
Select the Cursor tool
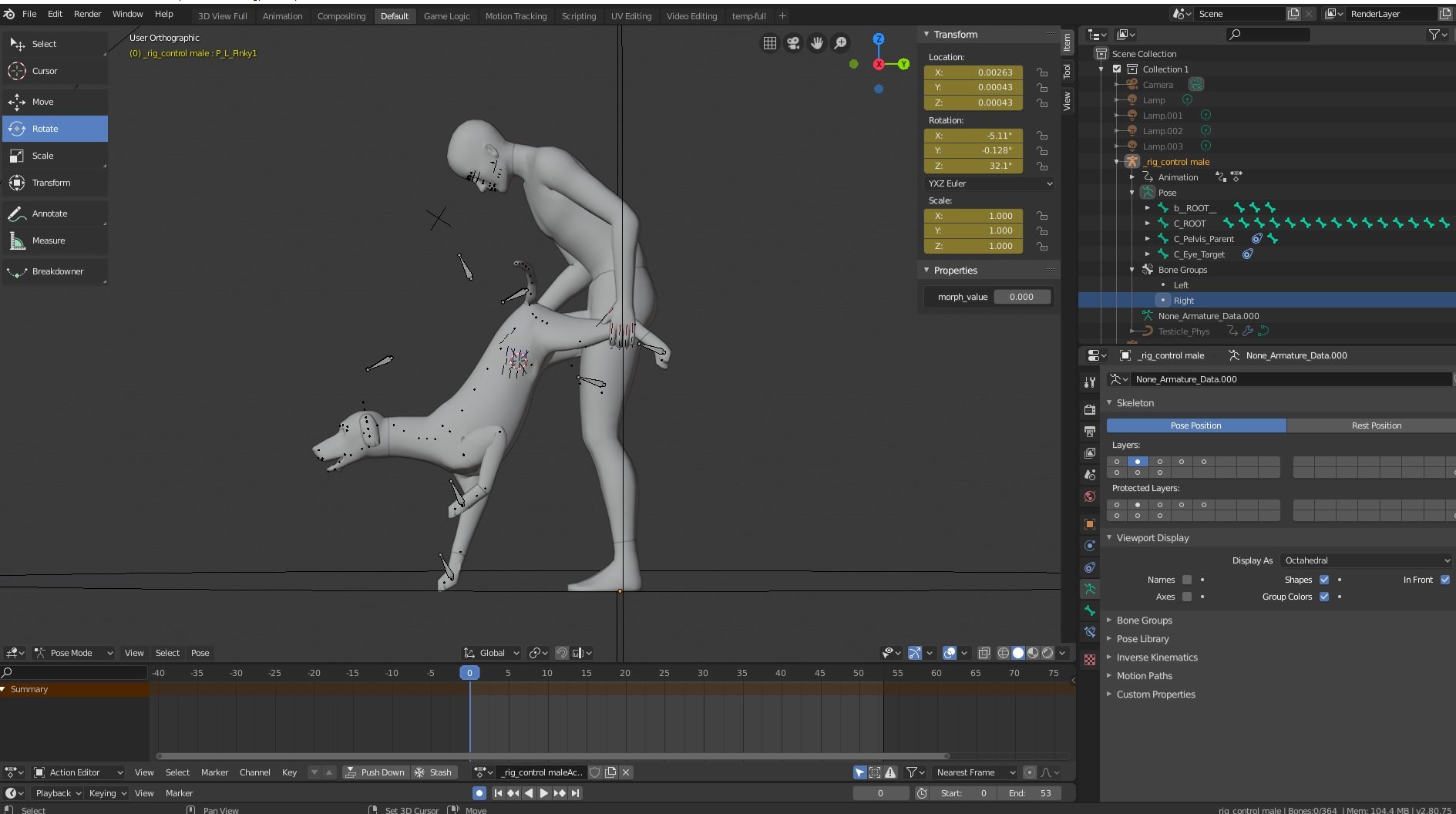54,71
